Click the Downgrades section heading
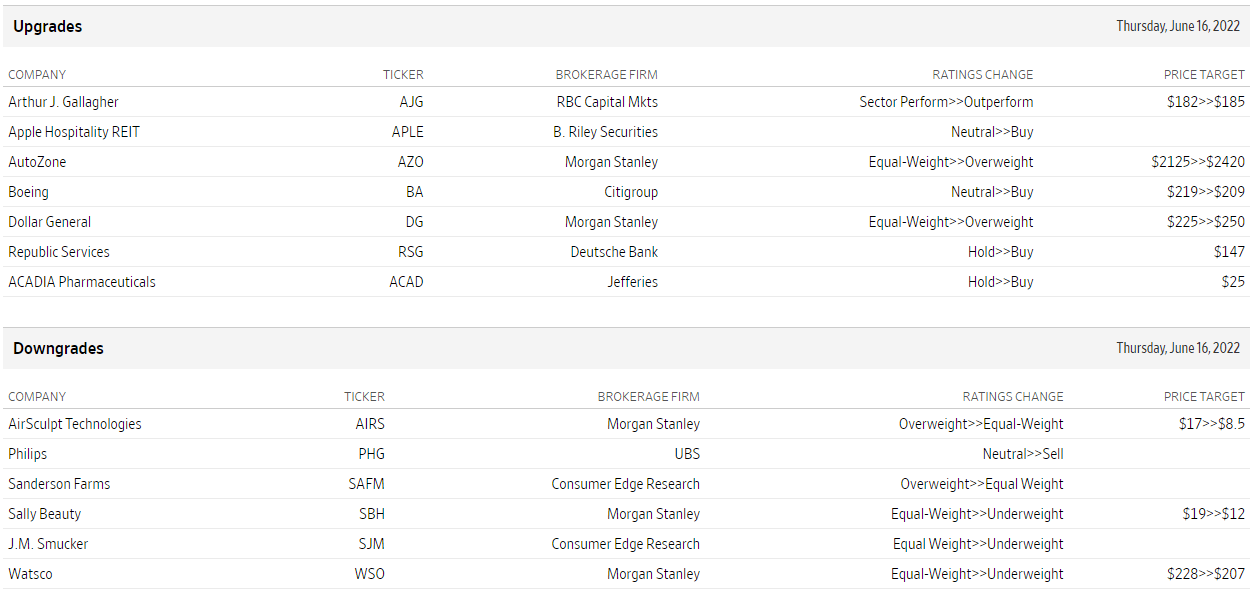The height and width of the screenshot is (594, 1254). 58,349
